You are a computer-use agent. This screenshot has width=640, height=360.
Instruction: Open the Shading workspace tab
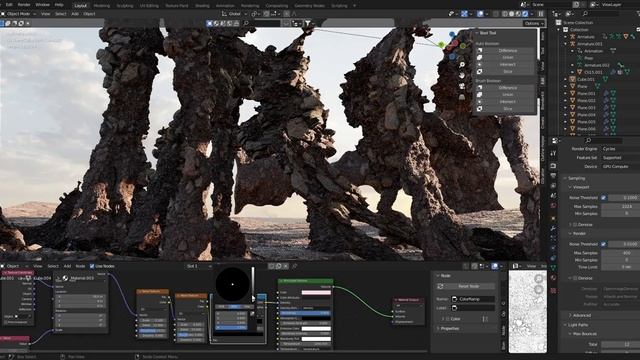(202, 6)
